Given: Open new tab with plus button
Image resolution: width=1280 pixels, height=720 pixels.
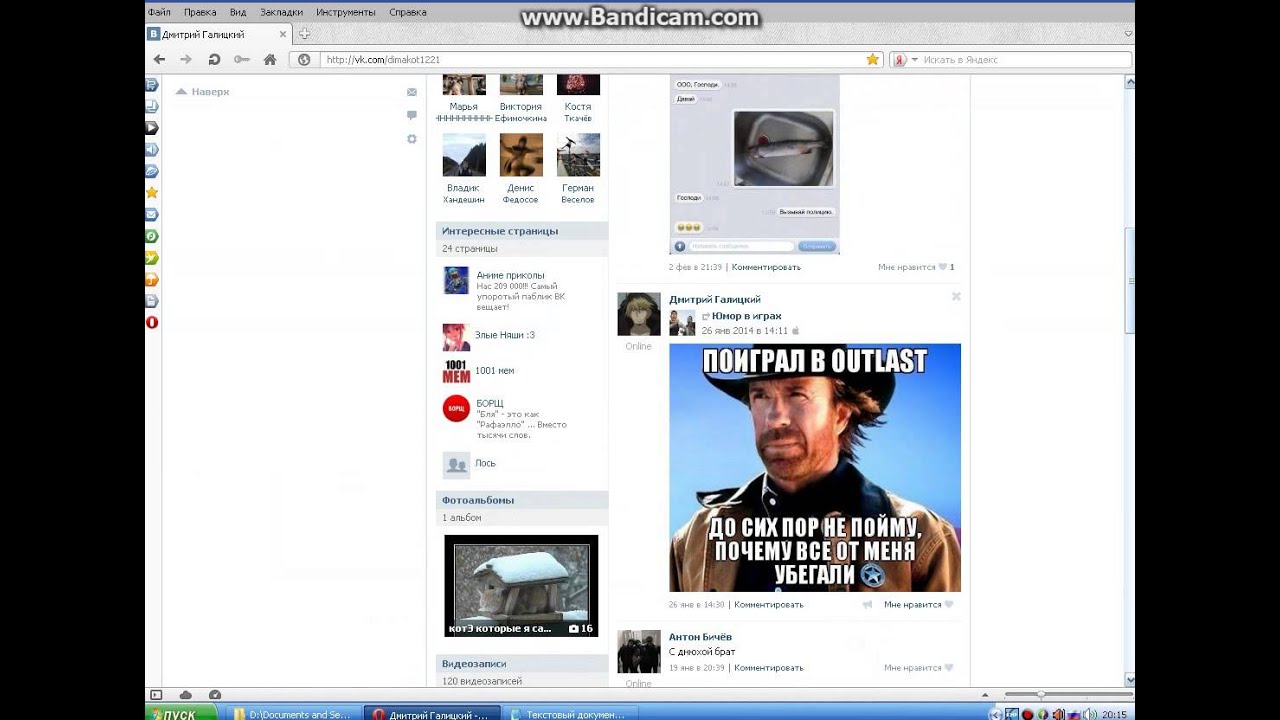Looking at the screenshot, I should pos(304,34).
